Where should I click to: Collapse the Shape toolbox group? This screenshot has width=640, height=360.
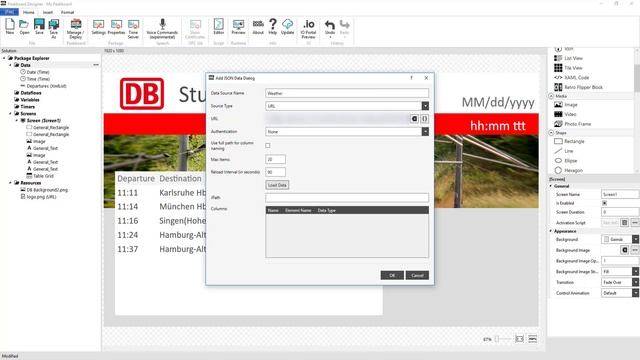coord(551,133)
